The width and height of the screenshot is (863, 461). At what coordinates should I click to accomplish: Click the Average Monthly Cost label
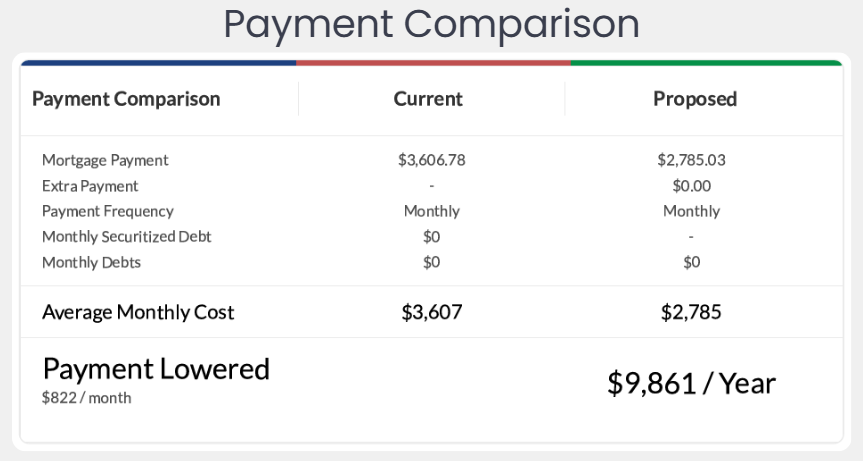138,312
